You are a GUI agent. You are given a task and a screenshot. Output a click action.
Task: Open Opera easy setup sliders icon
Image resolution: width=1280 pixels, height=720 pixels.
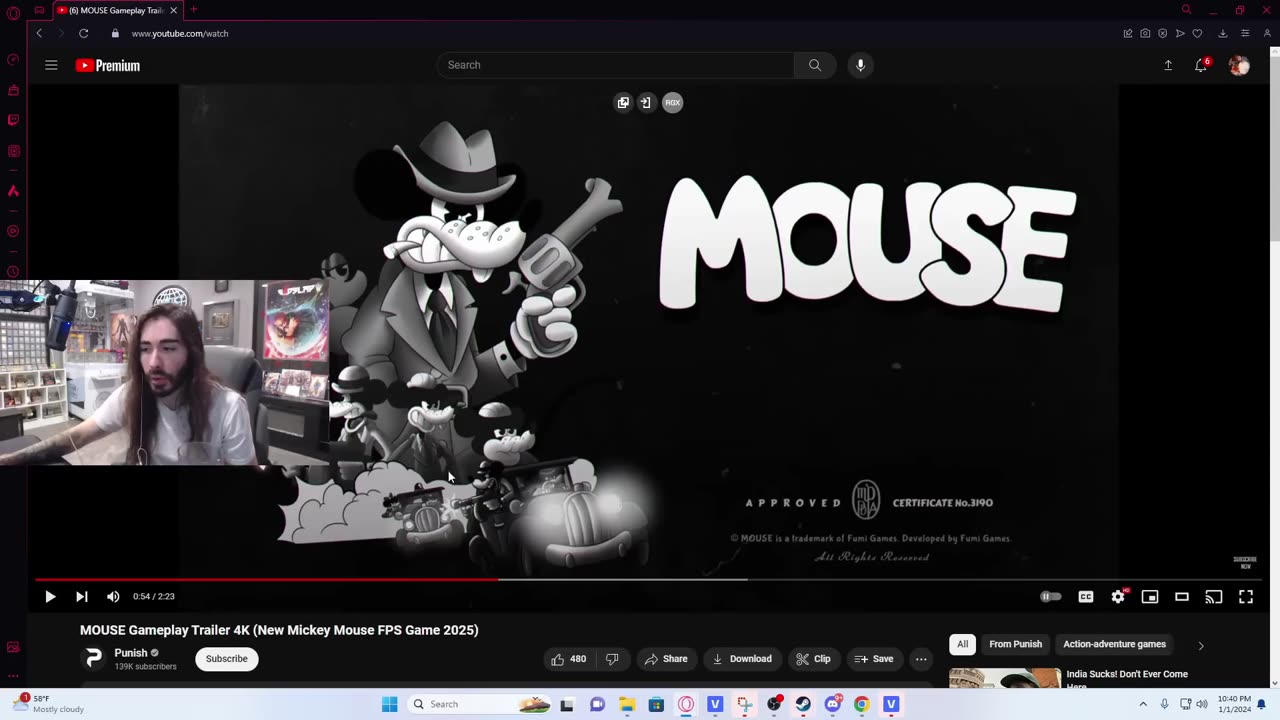(1245, 33)
